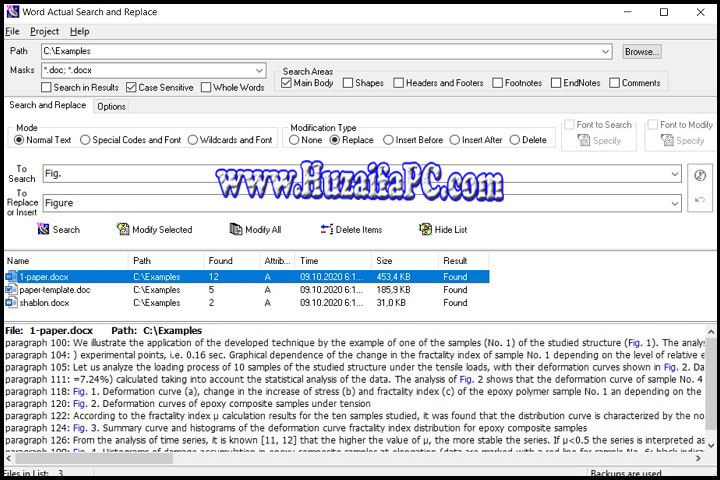Viewport: 720px width, 480px height.
Task: Select Special Codes and Font mode
Action: click(85, 140)
